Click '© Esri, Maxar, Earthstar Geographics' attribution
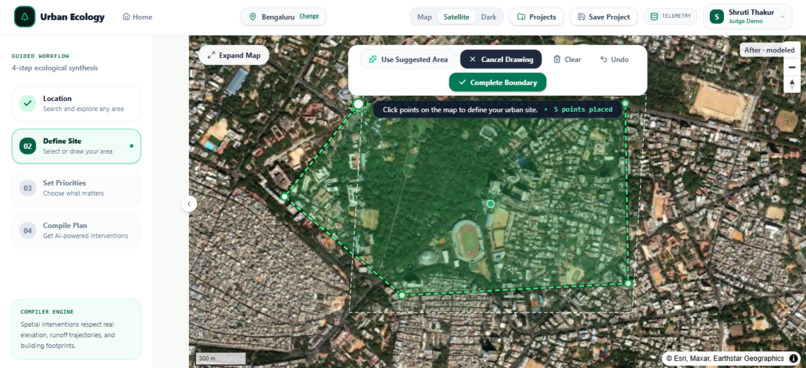 (725, 358)
